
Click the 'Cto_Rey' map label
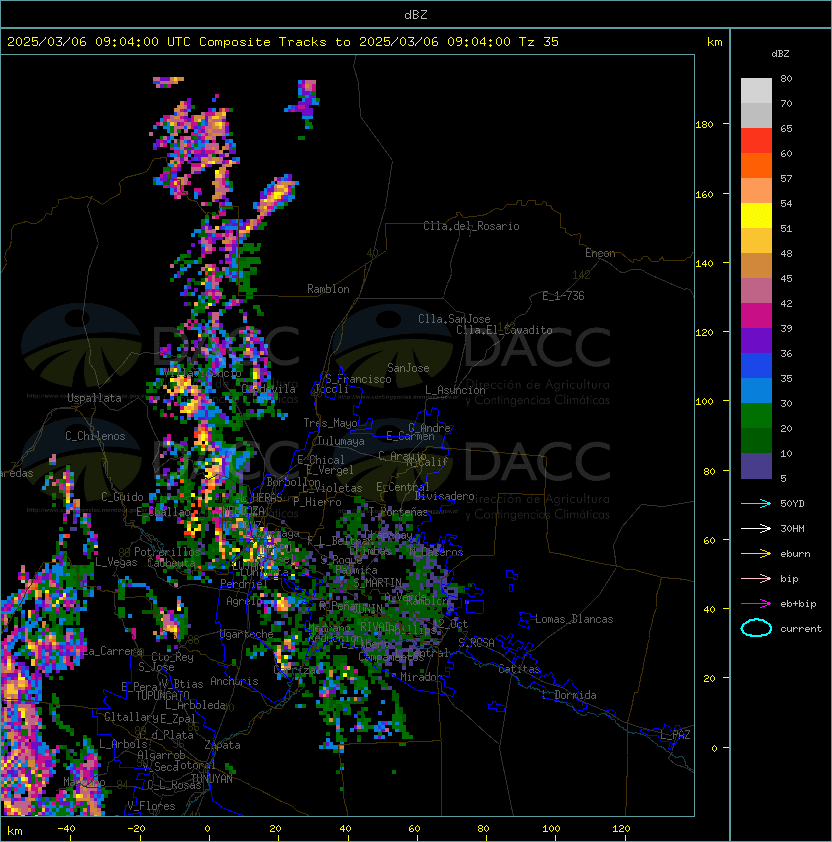click(x=172, y=657)
